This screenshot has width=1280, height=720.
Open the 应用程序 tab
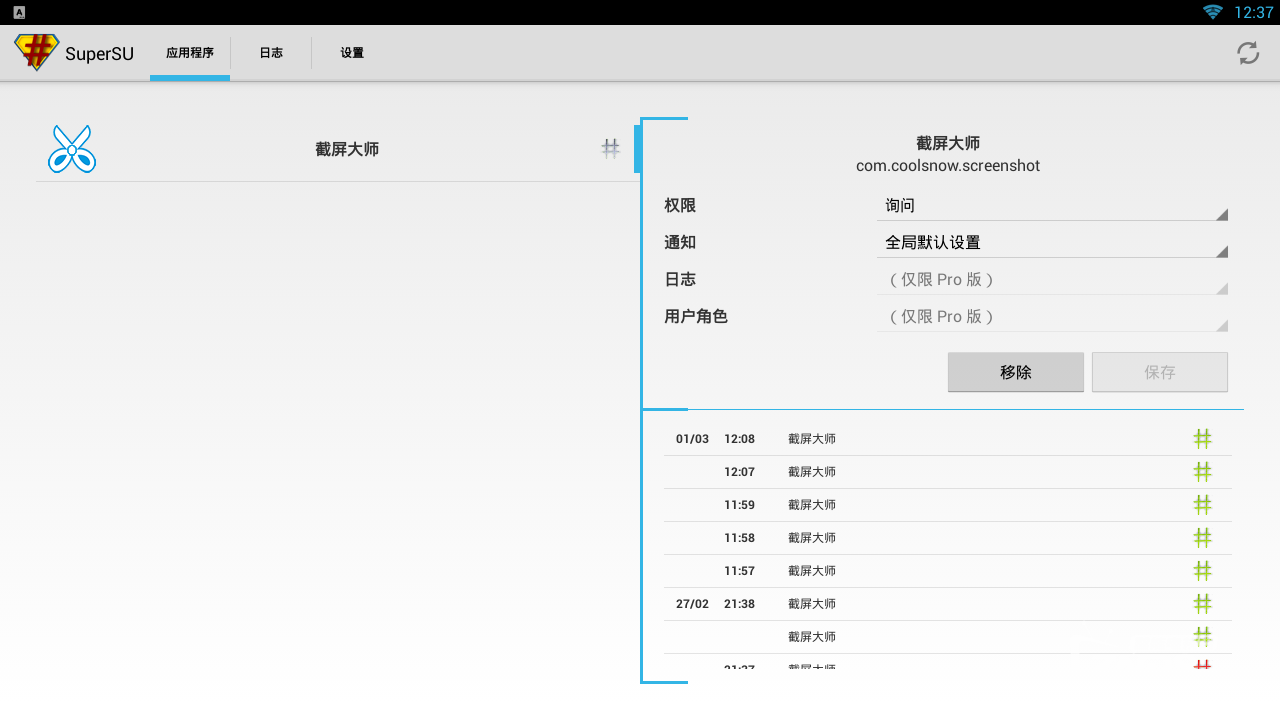(190, 53)
